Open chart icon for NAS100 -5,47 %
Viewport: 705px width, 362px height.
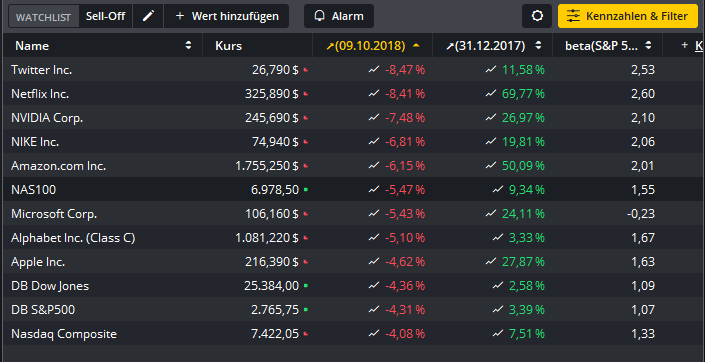click(374, 190)
